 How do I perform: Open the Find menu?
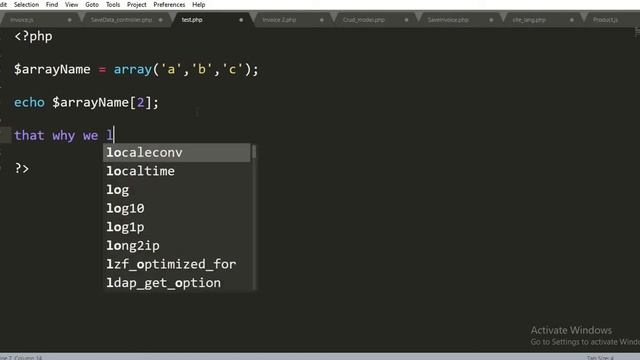pyautogui.click(x=52, y=4)
